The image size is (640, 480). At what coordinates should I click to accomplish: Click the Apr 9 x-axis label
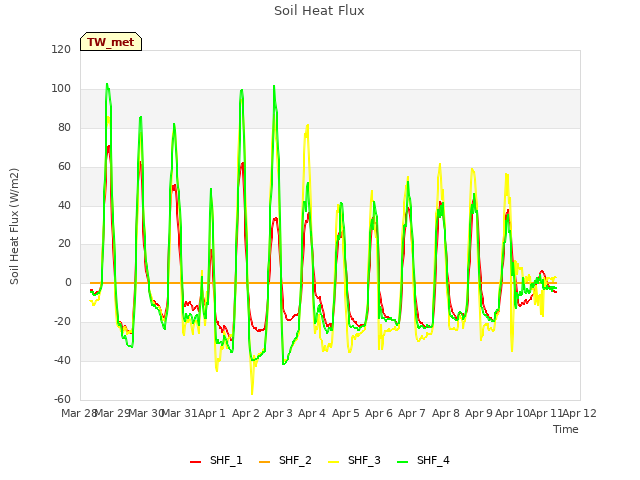coord(479,413)
